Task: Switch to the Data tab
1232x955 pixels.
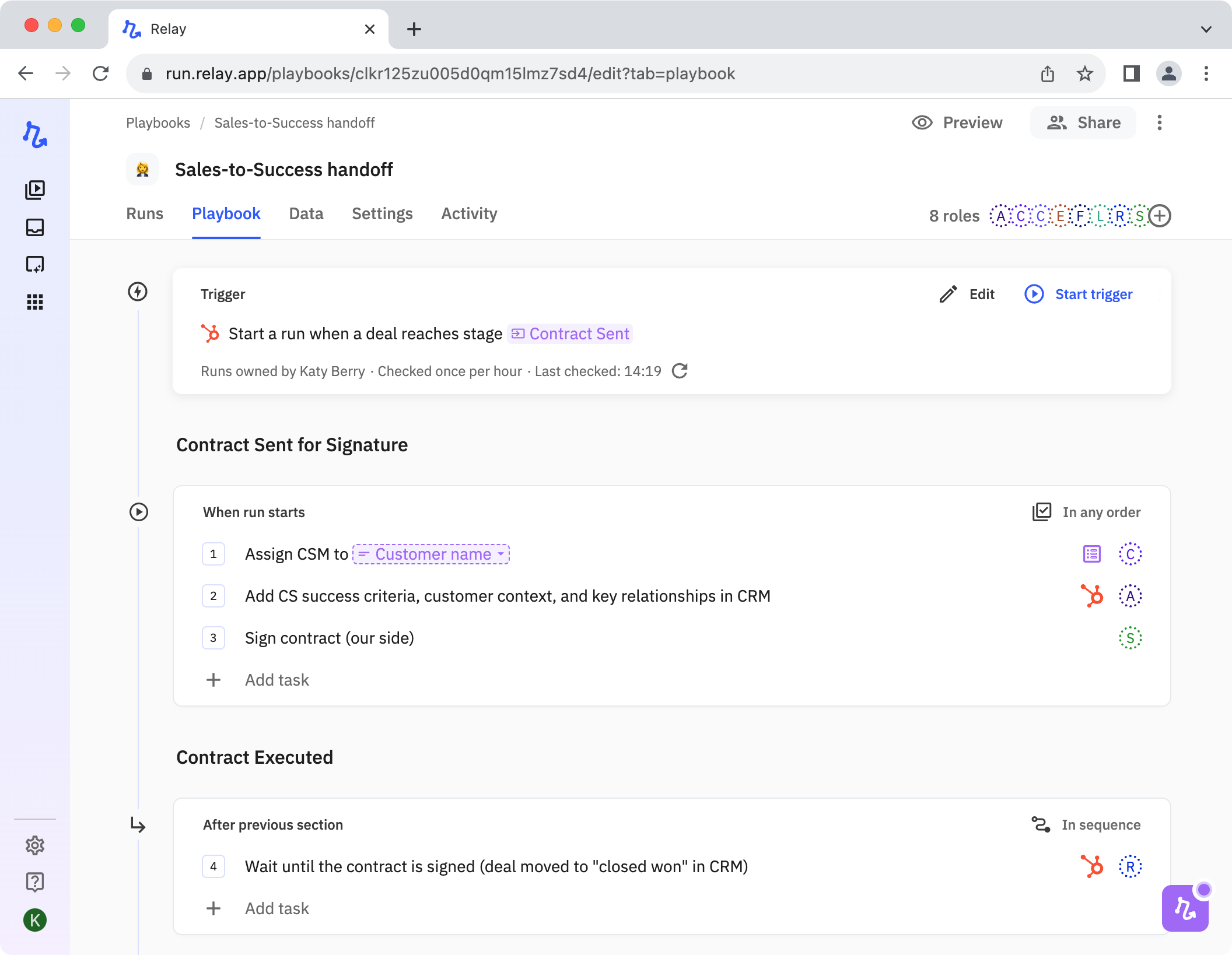Action: click(x=306, y=213)
